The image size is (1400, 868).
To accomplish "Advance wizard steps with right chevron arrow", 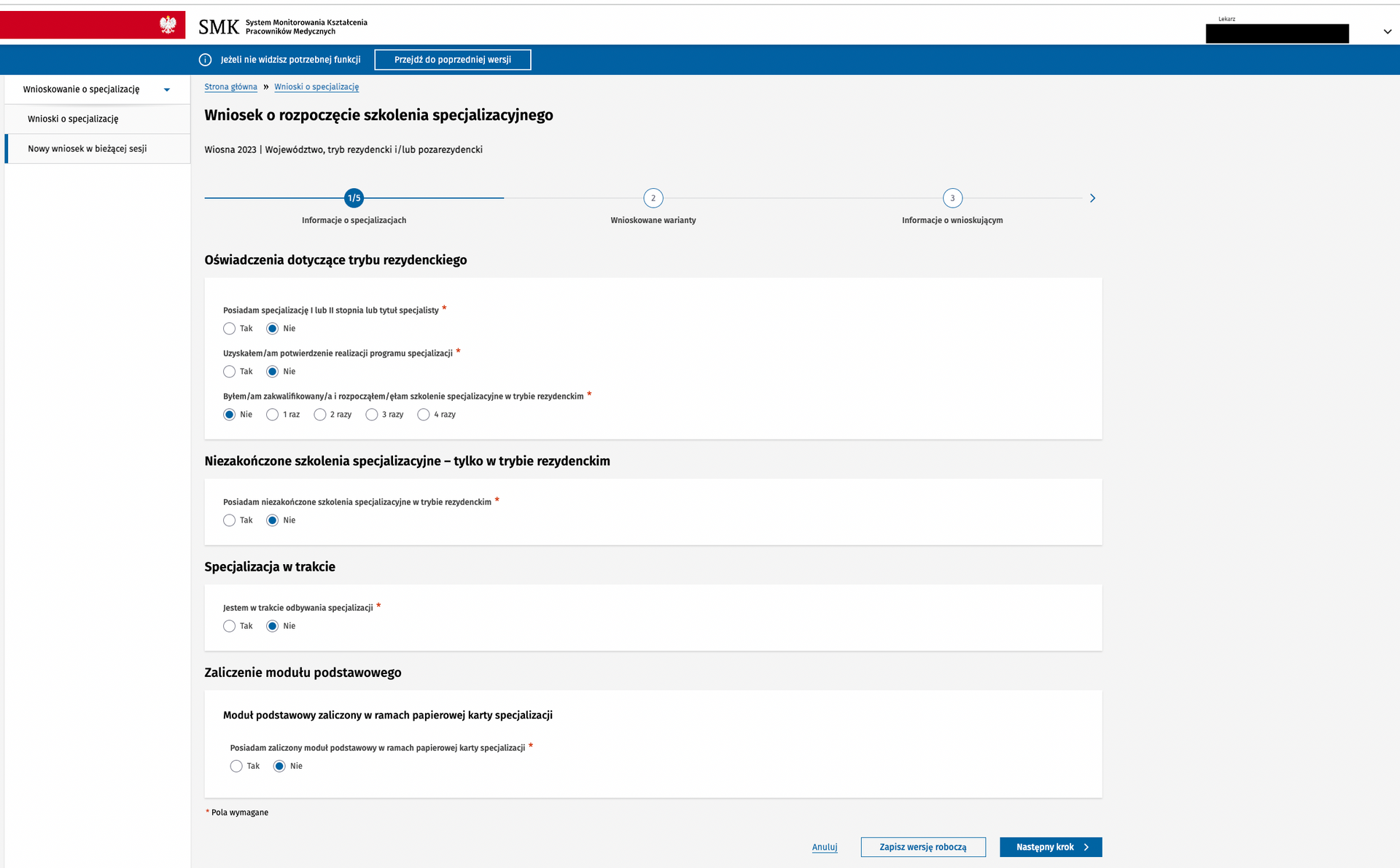I will point(1092,198).
